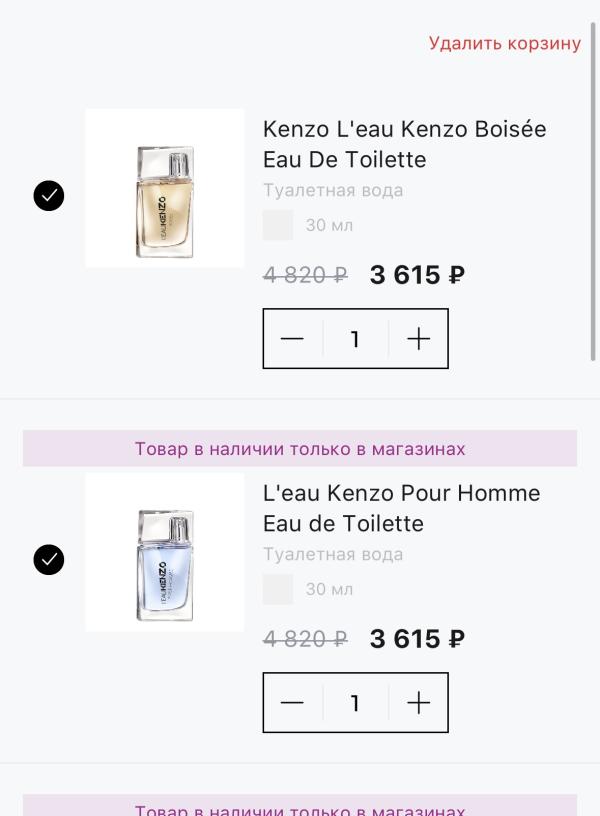Click the 3 615 ₽ price of Boisée
This screenshot has width=600, height=816.
[x=417, y=275]
